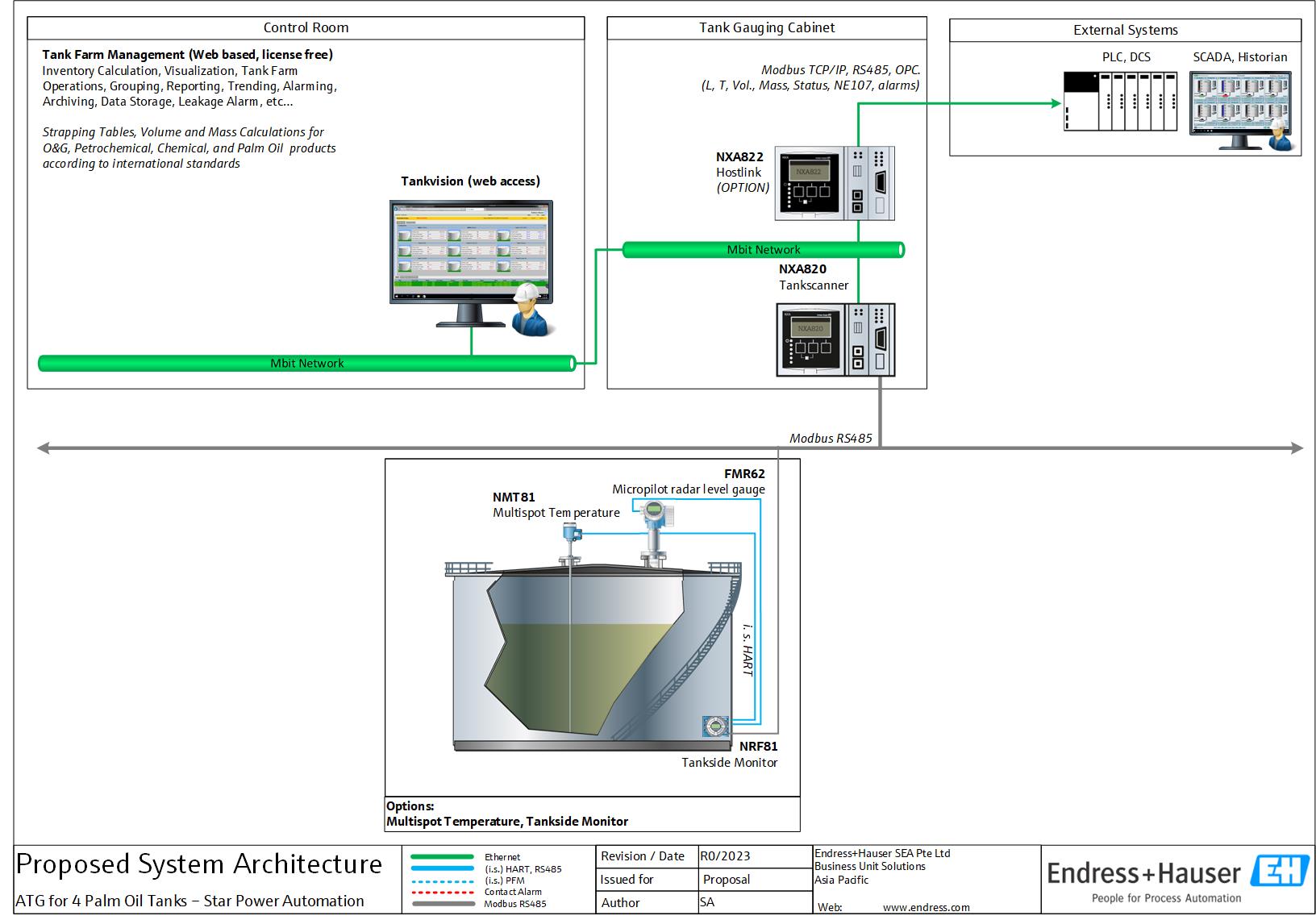Click the red dashed Contact Alarm legend line

[443, 892]
